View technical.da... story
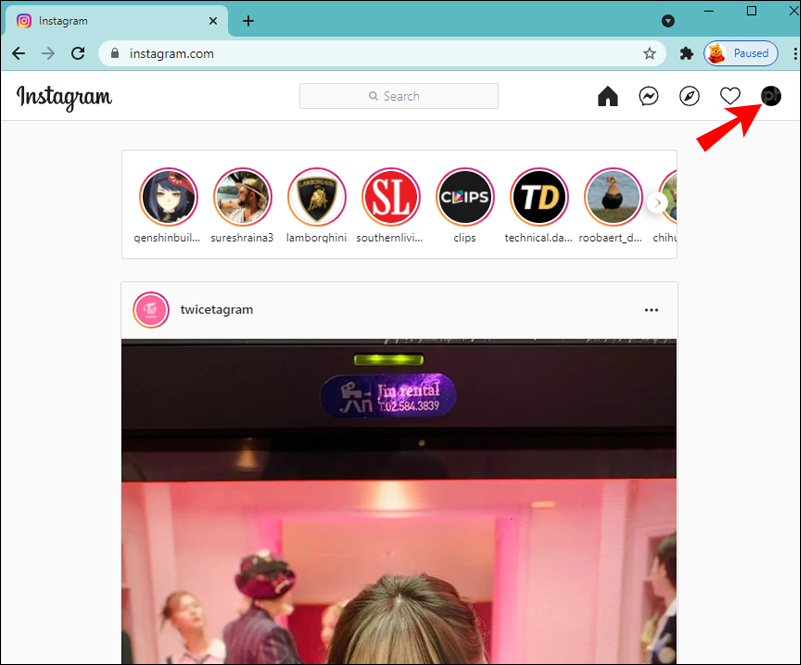 tap(539, 197)
